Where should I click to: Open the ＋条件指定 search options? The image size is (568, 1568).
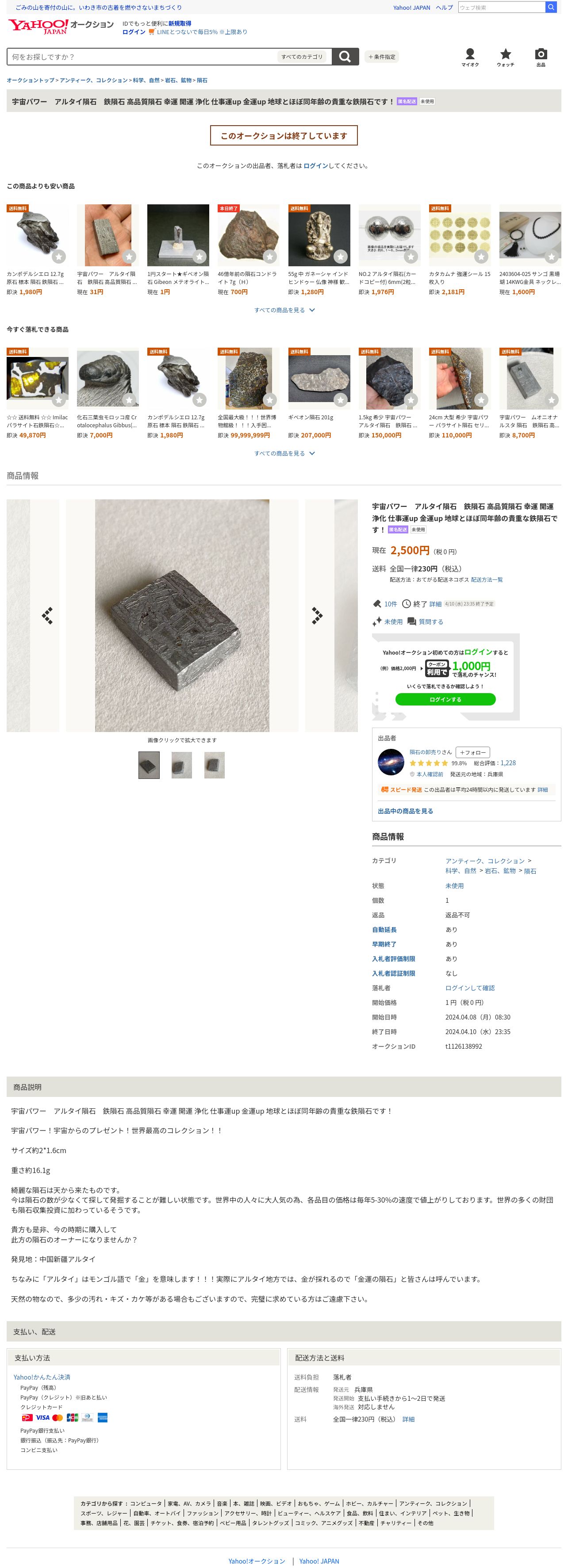[382, 57]
